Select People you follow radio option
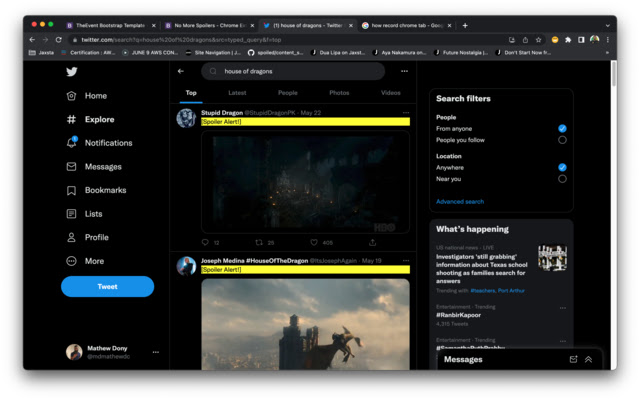This screenshot has height=400, width=640. [x=562, y=140]
